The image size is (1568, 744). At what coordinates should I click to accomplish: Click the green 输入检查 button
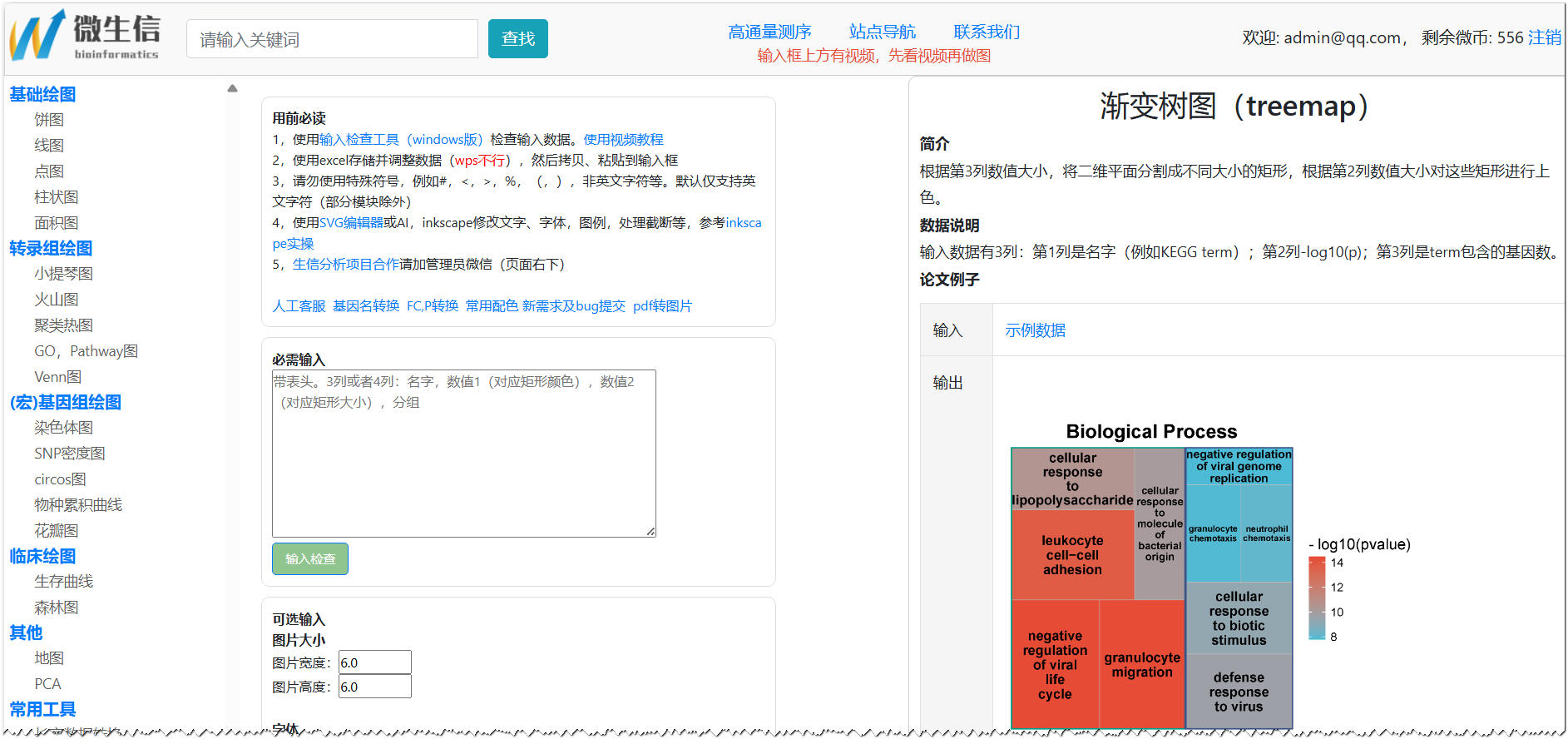click(x=310, y=559)
